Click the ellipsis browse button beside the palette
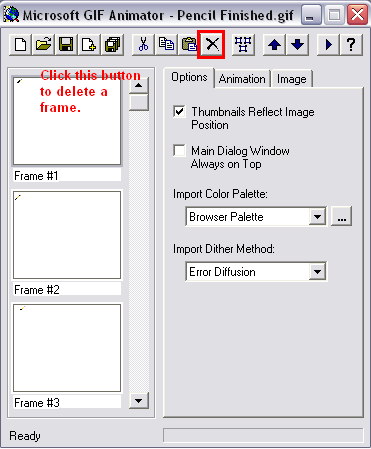 click(x=341, y=217)
